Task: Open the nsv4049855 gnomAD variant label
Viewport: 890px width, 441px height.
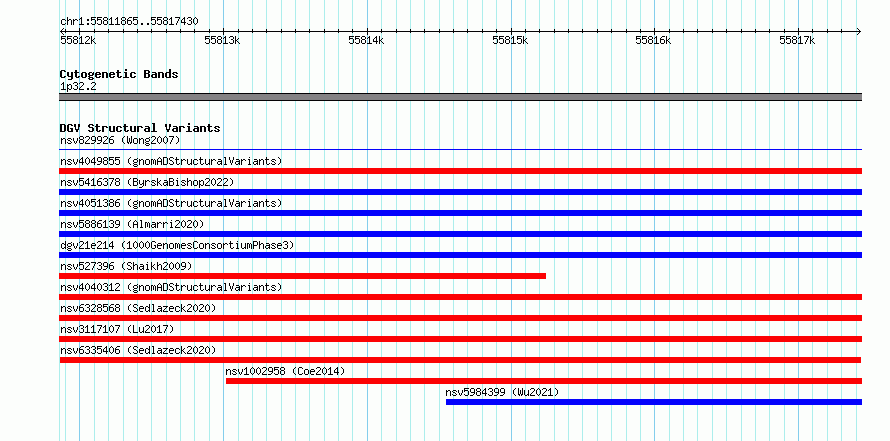Action: coord(171,161)
